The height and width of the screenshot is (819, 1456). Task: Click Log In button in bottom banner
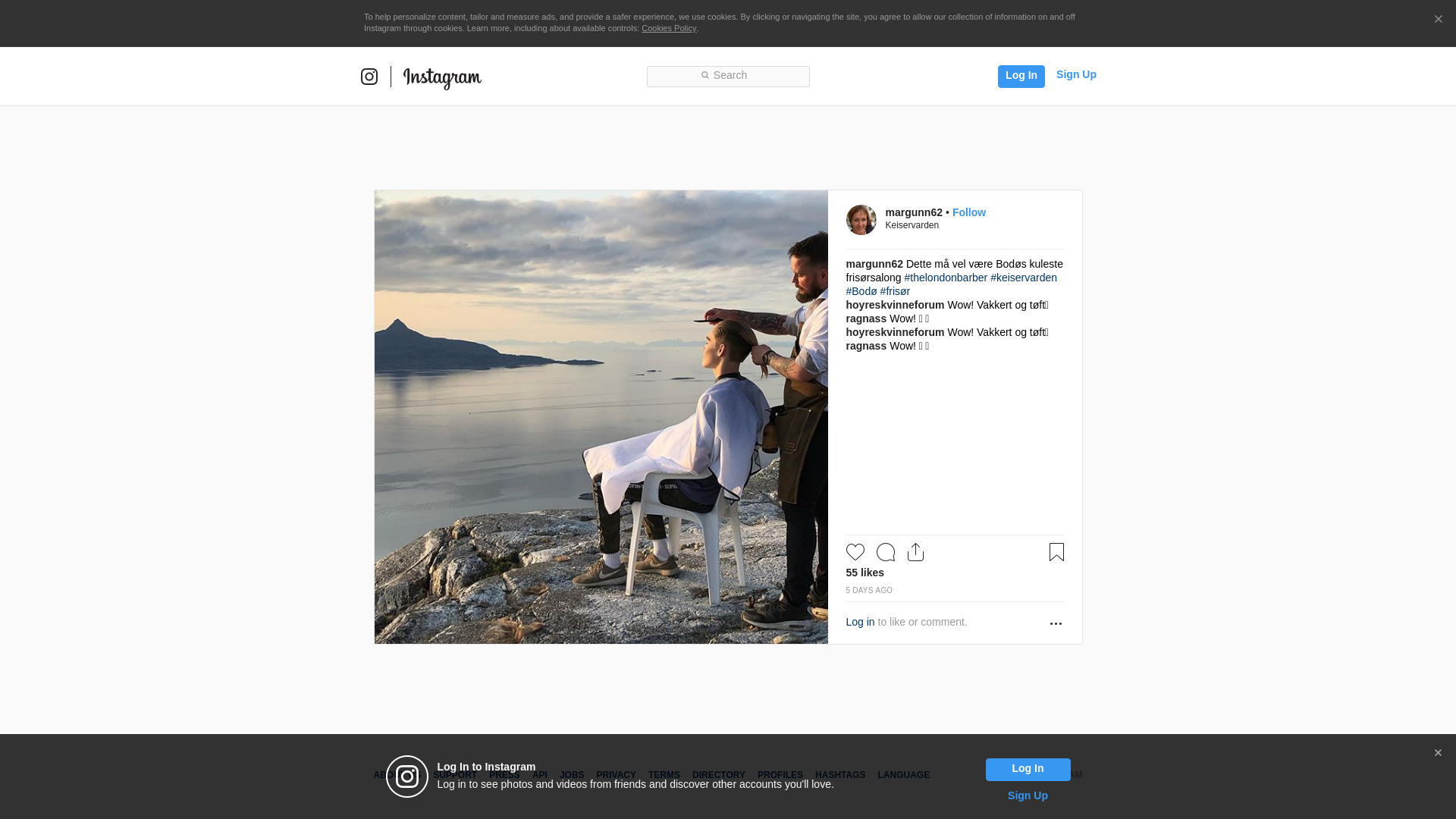(x=1028, y=769)
